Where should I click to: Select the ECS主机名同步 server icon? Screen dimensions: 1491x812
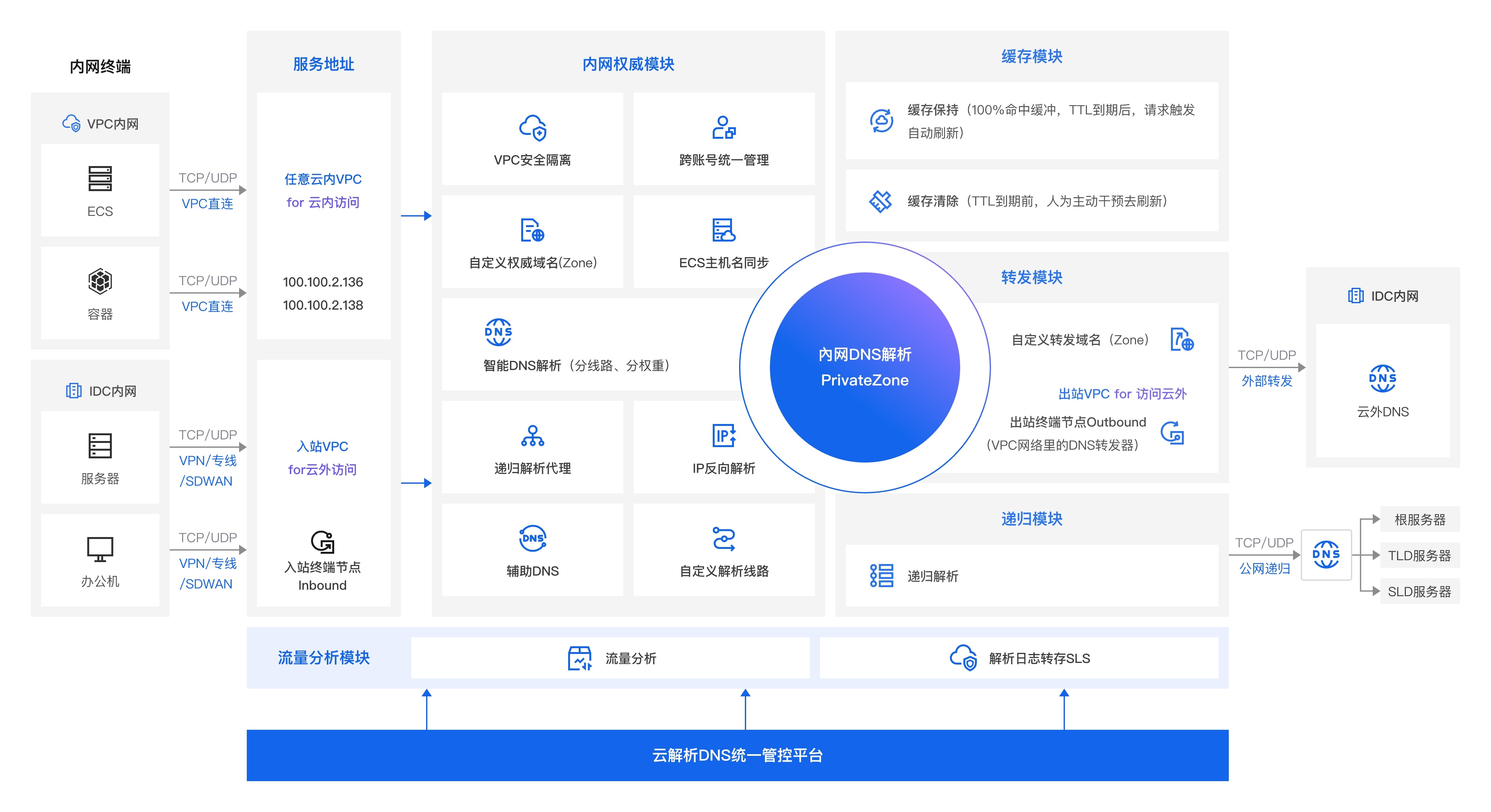(725, 232)
